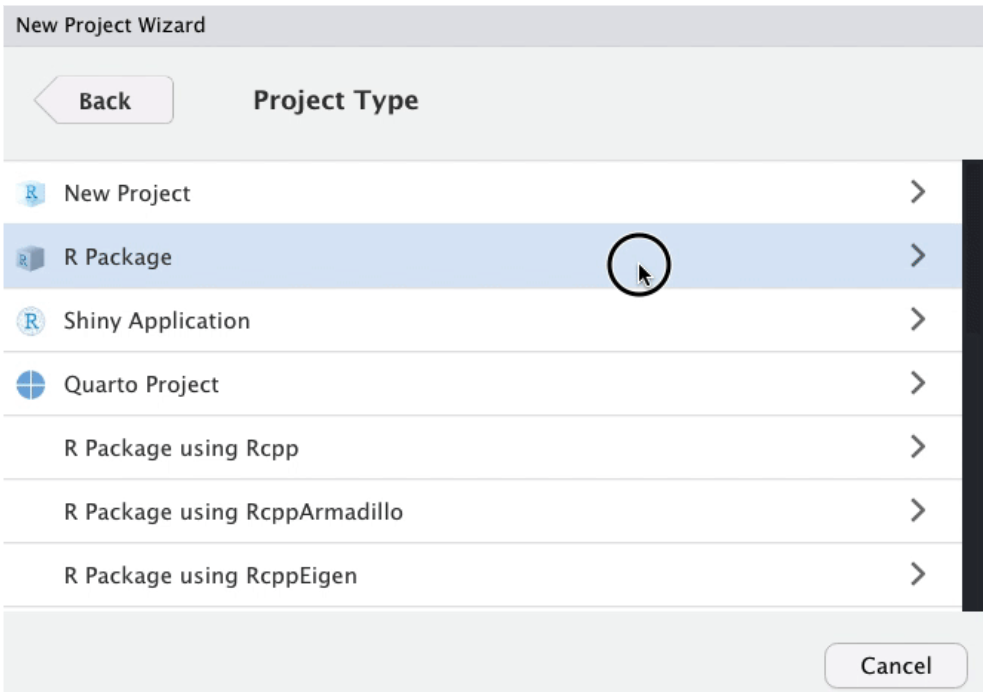The image size is (983, 692).
Task: Select R Package using RcppEigen label
Action: [x=210, y=576]
